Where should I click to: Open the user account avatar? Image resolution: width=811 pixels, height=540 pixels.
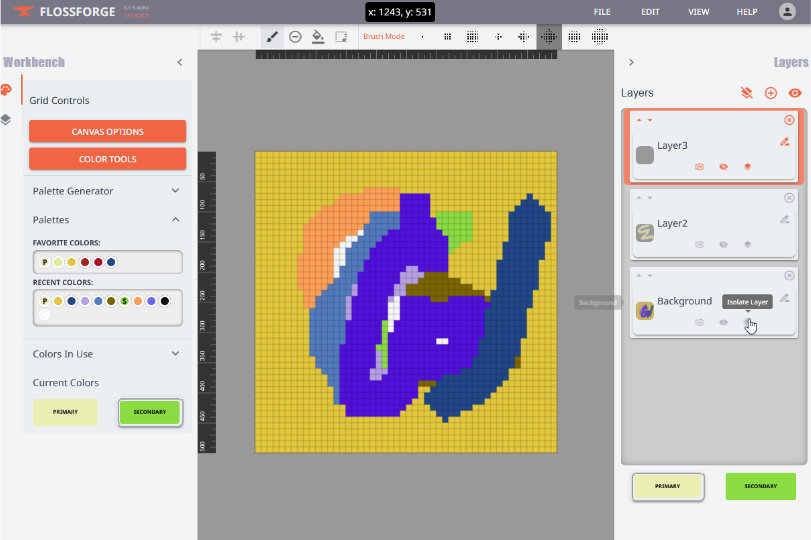pyautogui.click(x=787, y=12)
